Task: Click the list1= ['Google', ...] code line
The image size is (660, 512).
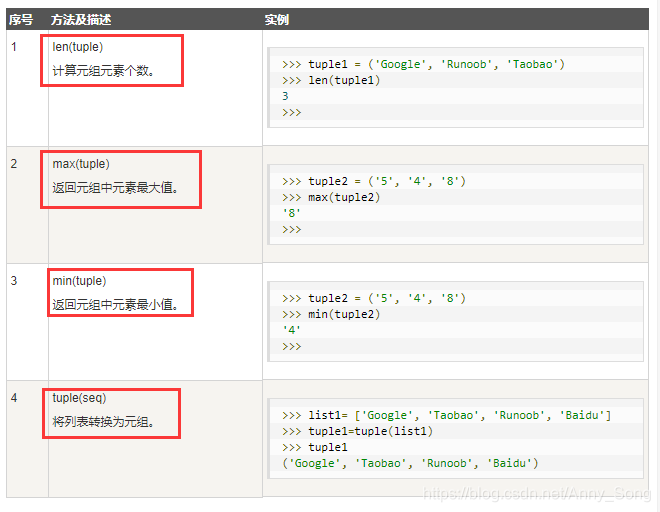Action: pos(447,416)
